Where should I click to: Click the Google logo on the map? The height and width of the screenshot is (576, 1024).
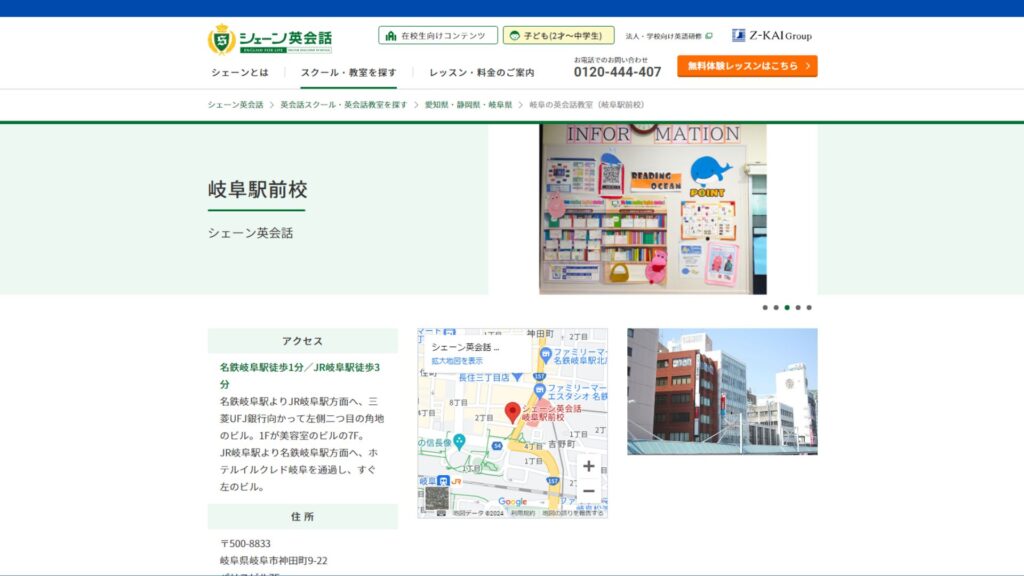click(x=513, y=502)
